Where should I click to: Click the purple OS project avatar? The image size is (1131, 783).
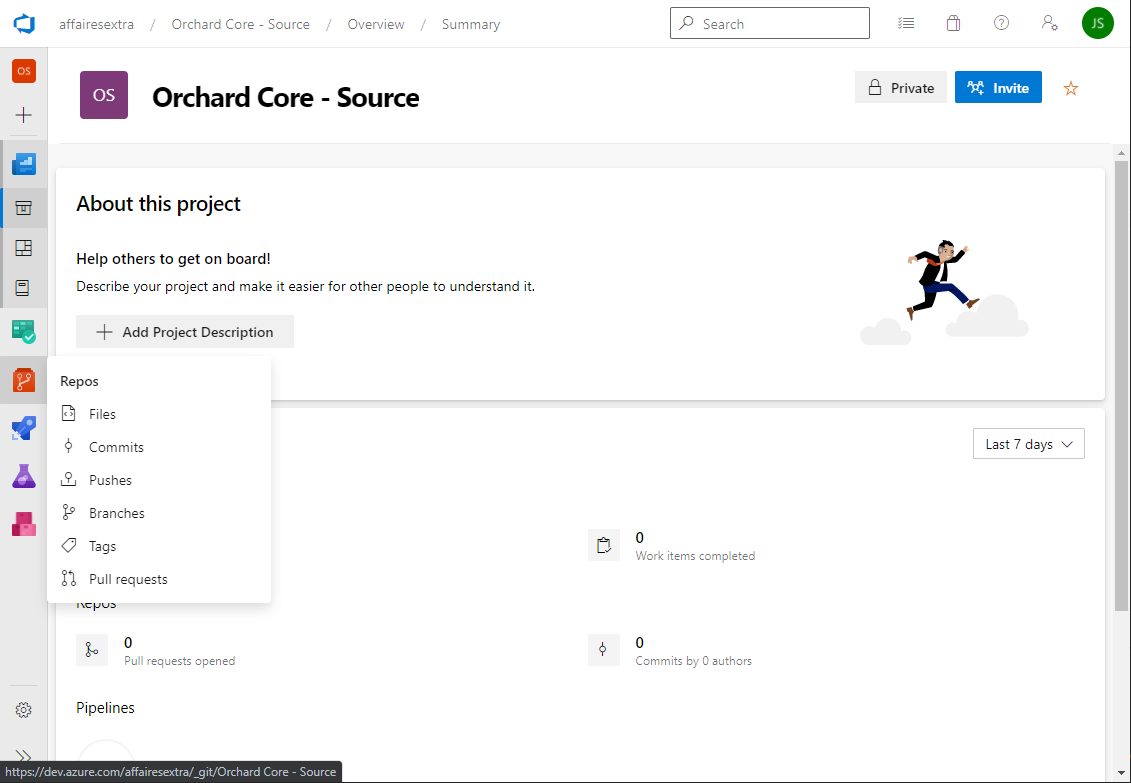(104, 95)
